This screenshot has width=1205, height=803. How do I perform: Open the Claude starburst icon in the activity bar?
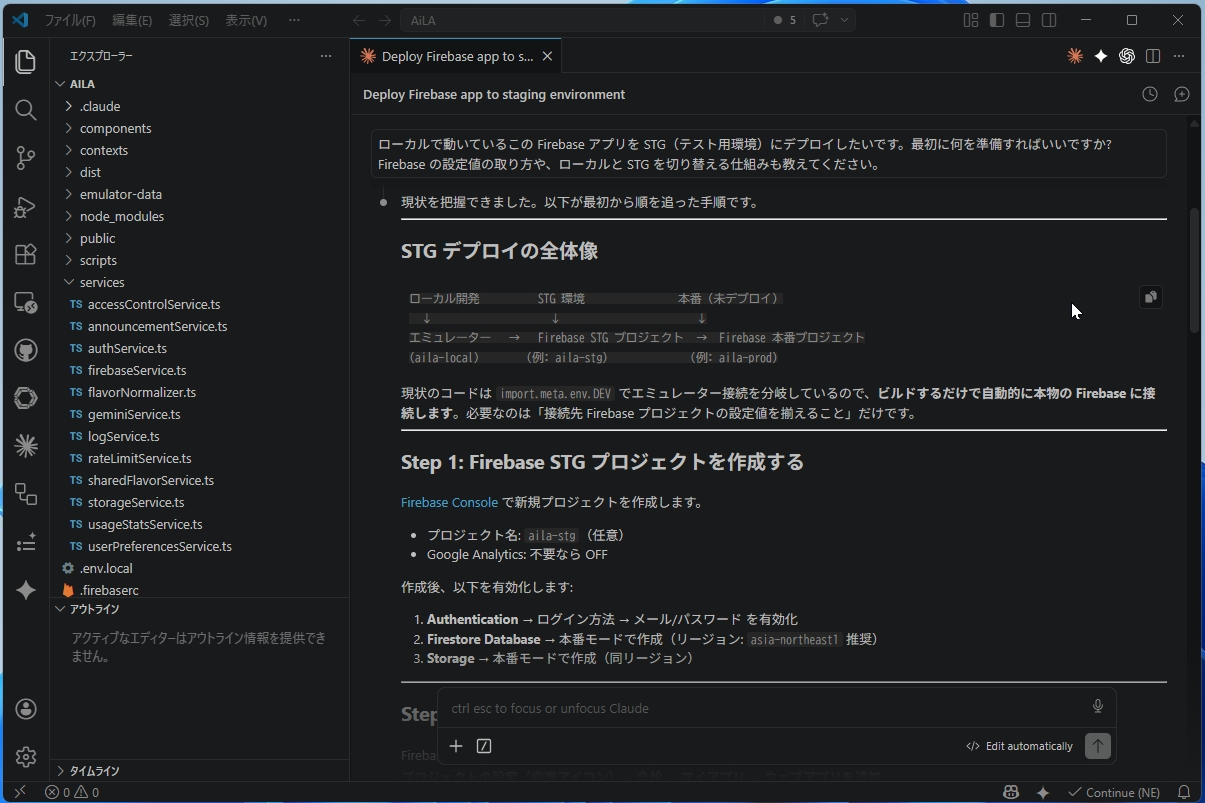coord(26,446)
